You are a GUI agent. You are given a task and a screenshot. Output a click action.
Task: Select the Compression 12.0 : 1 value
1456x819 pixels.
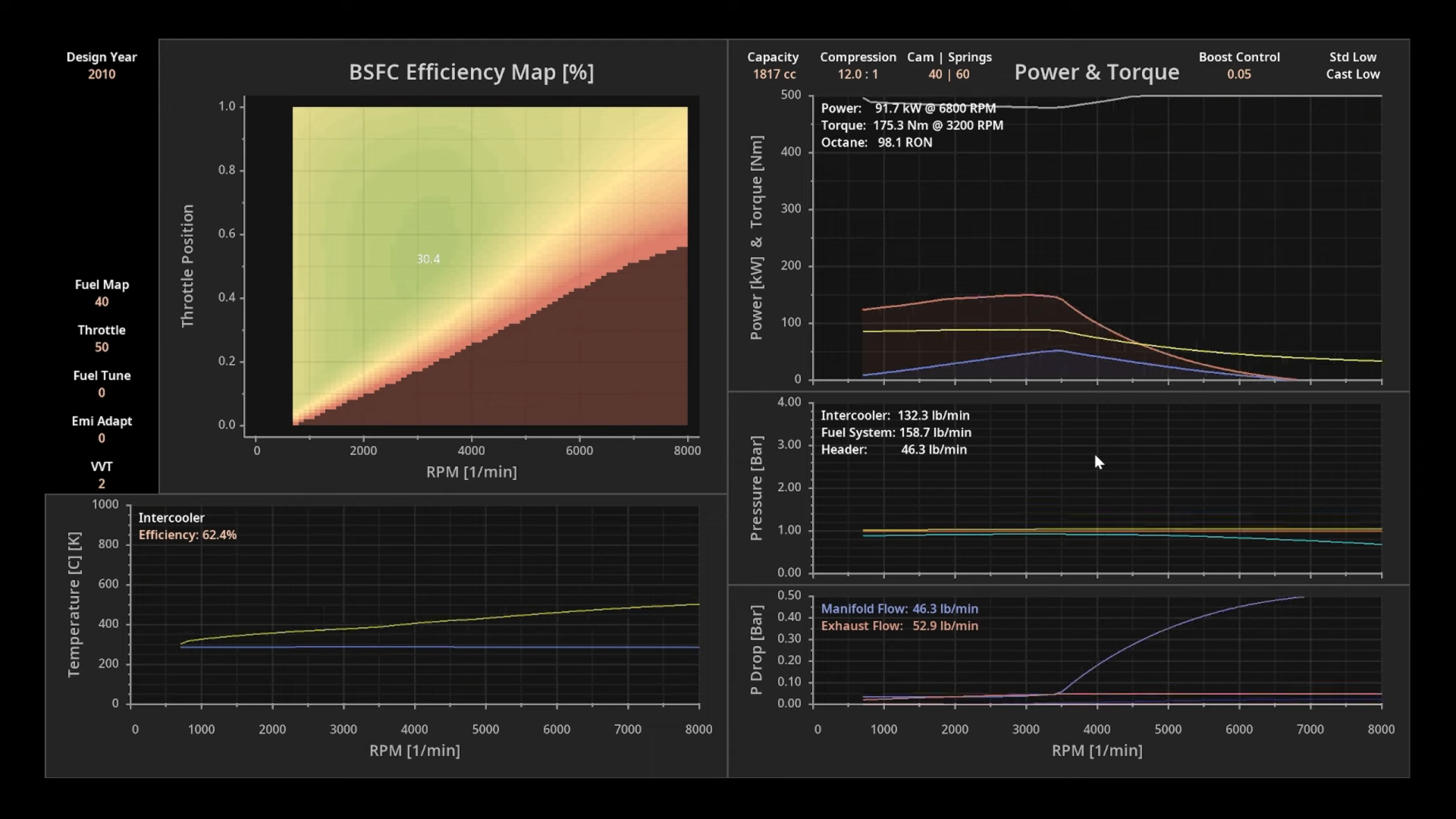pos(858,74)
